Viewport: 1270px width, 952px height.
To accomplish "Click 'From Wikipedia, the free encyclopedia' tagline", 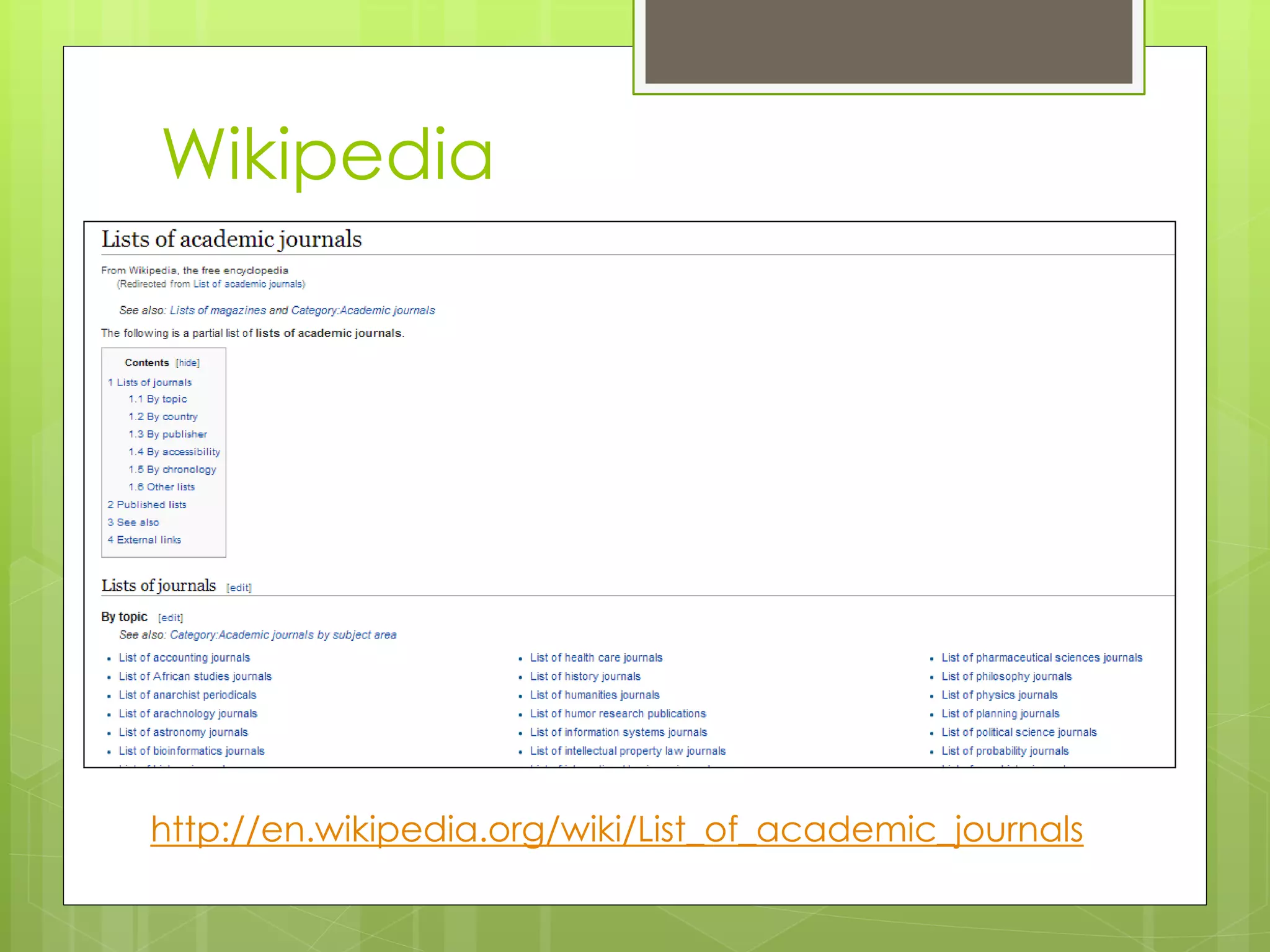I will [x=195, y=270].
